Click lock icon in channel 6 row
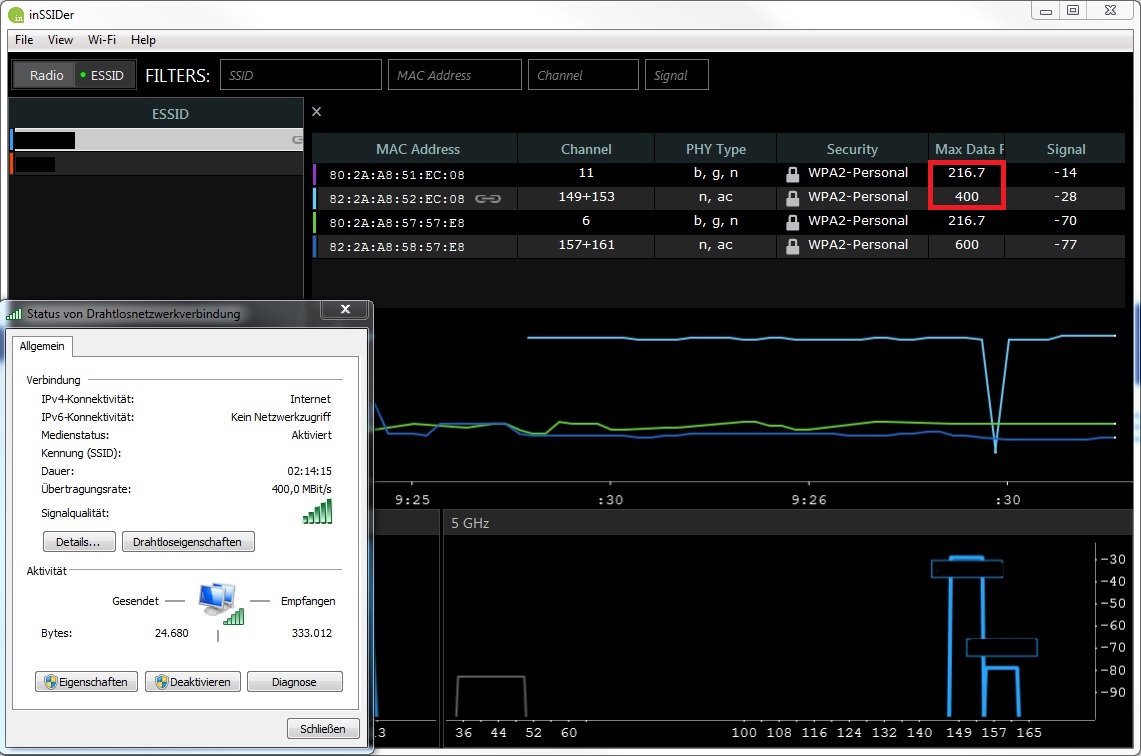The height and width of the screenshot is (756, 1141). coord(792,223)
